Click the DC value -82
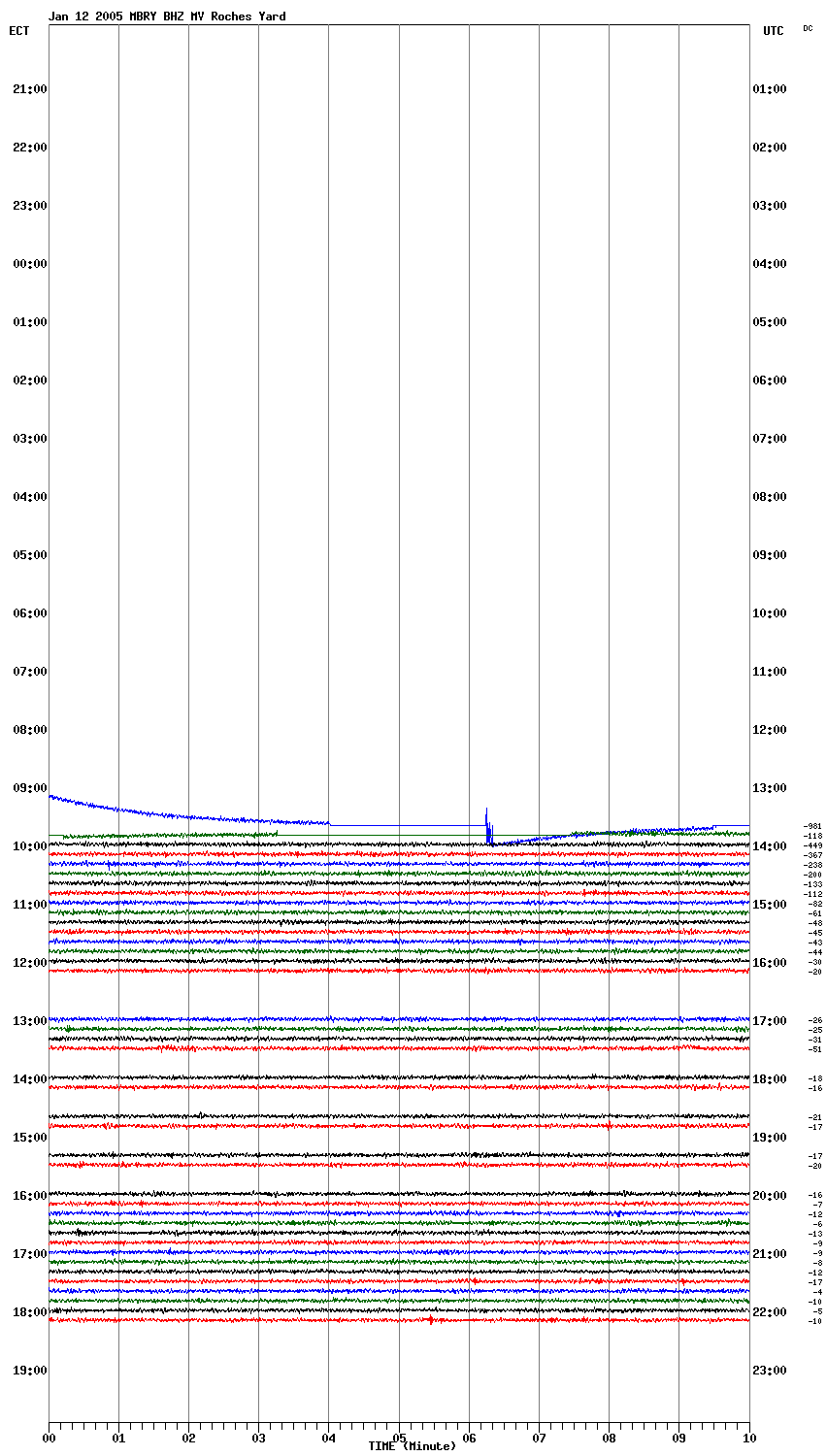 [814, 904]
